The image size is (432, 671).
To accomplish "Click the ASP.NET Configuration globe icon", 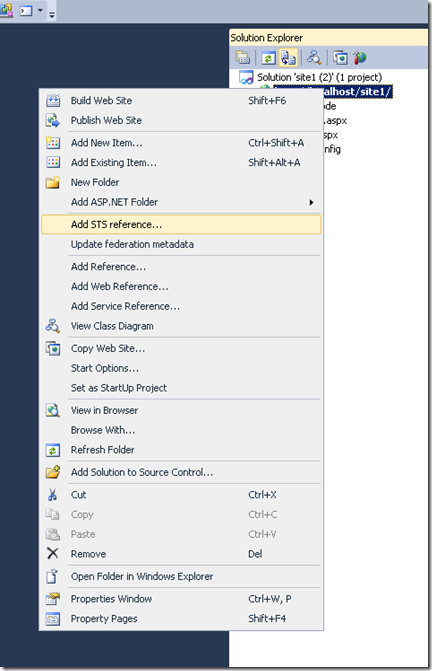I will tap(360, 57).
